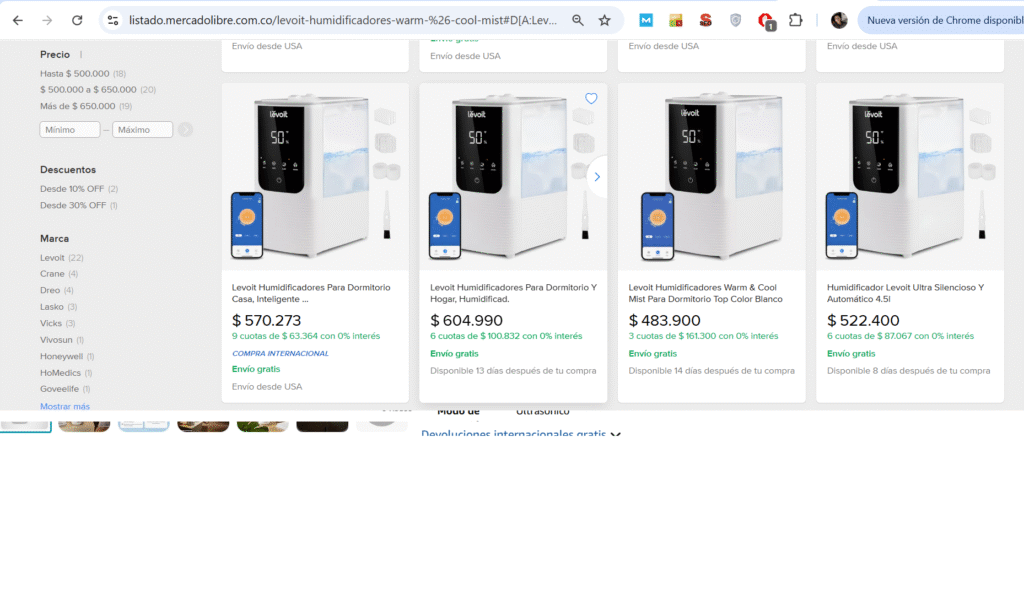Image resolution: width=1024 pixels, height=594 pixels.
Task: Click the Mínimo price input field
Action: click(x=70, y=130)
